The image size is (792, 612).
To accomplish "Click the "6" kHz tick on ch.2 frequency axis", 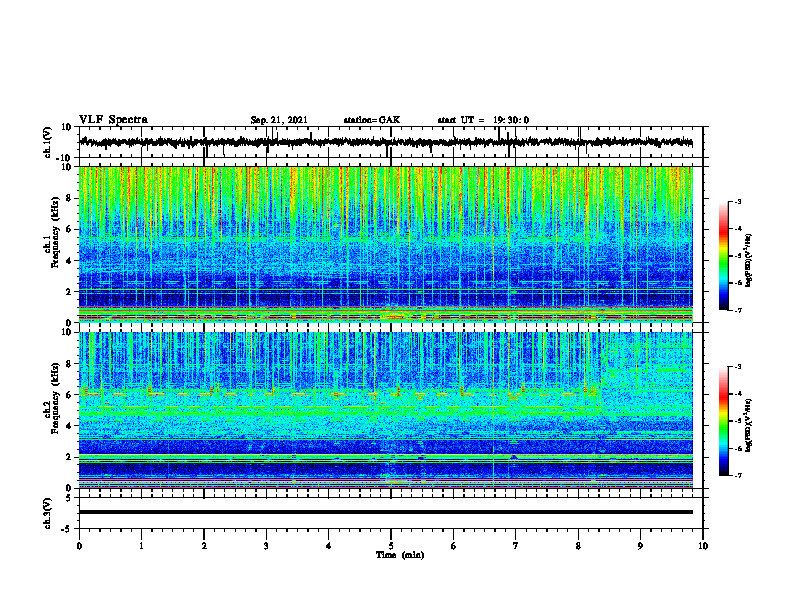I will pos(69,395).
